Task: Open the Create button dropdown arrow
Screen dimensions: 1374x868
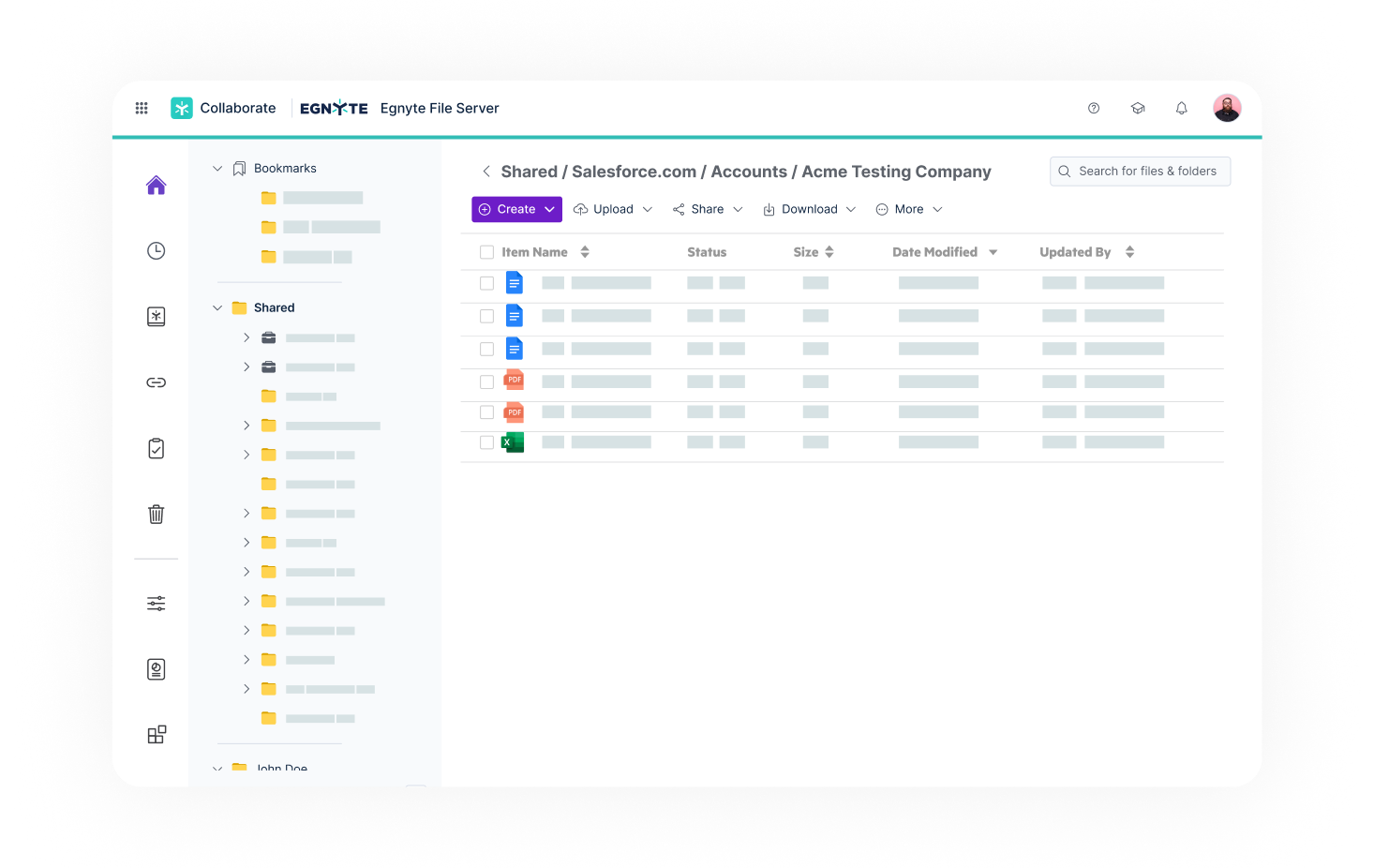Action: (548, 209)
